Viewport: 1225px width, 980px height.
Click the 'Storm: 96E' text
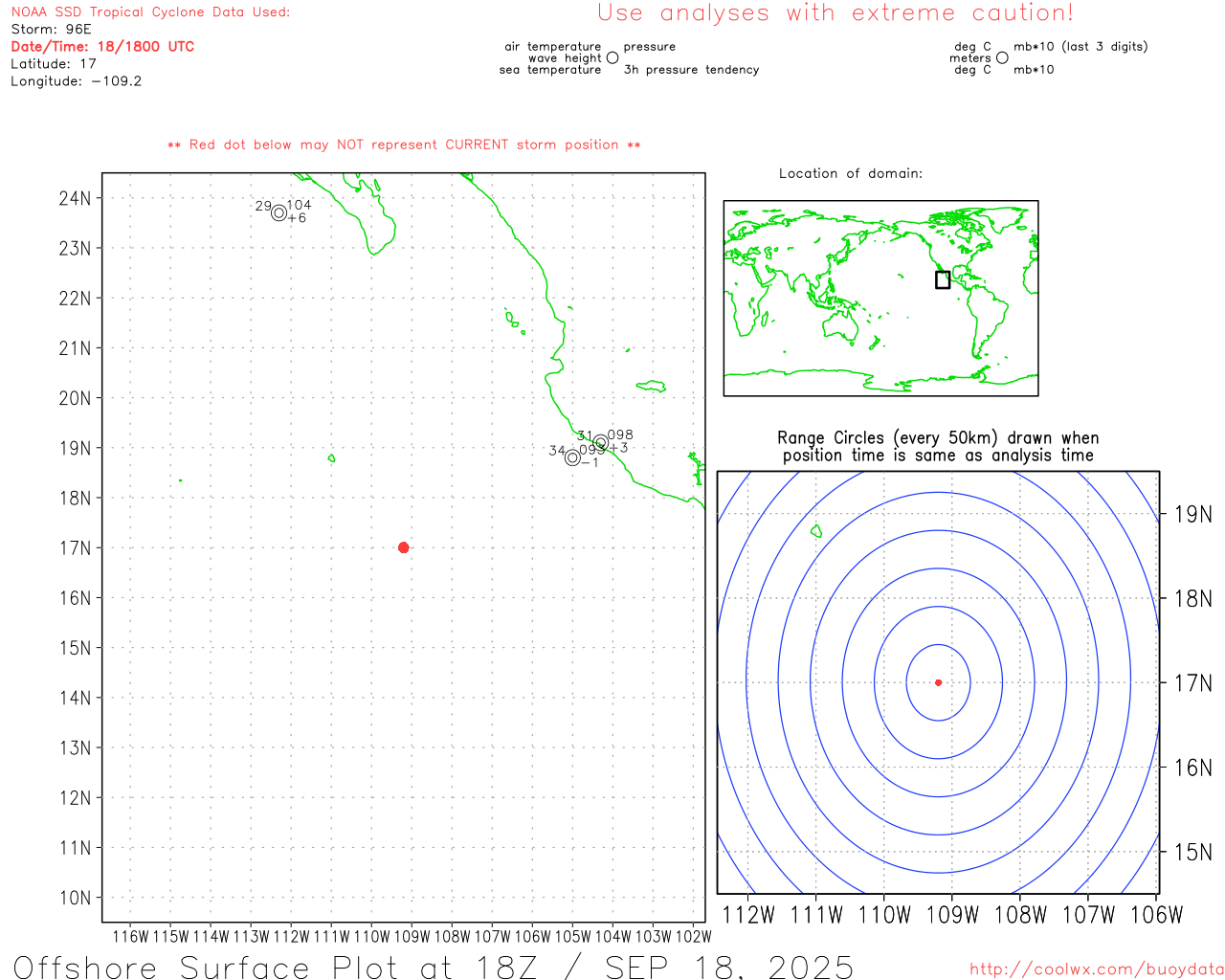click(x=51, y=30)
